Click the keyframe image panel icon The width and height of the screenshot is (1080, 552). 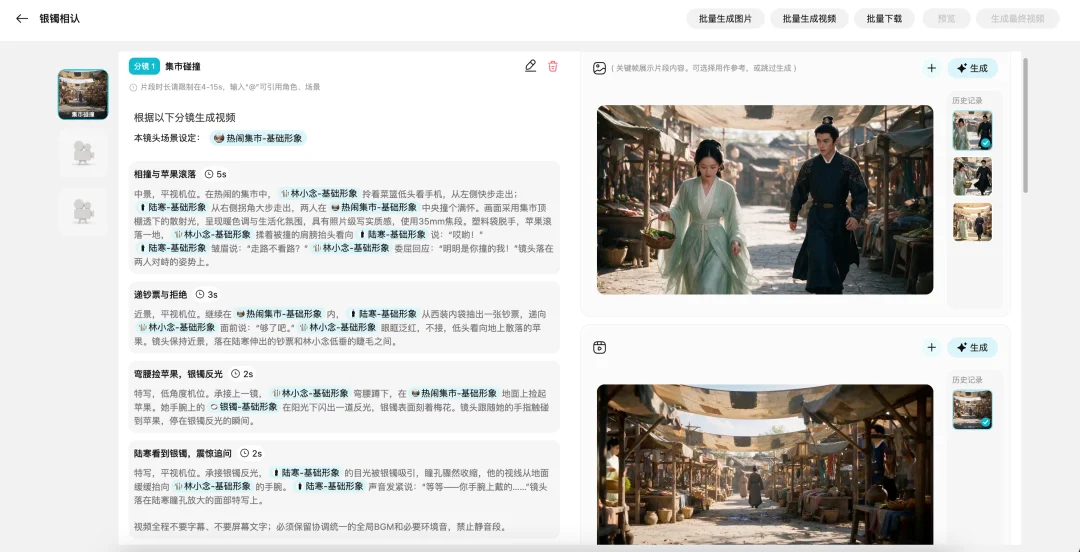[599, 68]
